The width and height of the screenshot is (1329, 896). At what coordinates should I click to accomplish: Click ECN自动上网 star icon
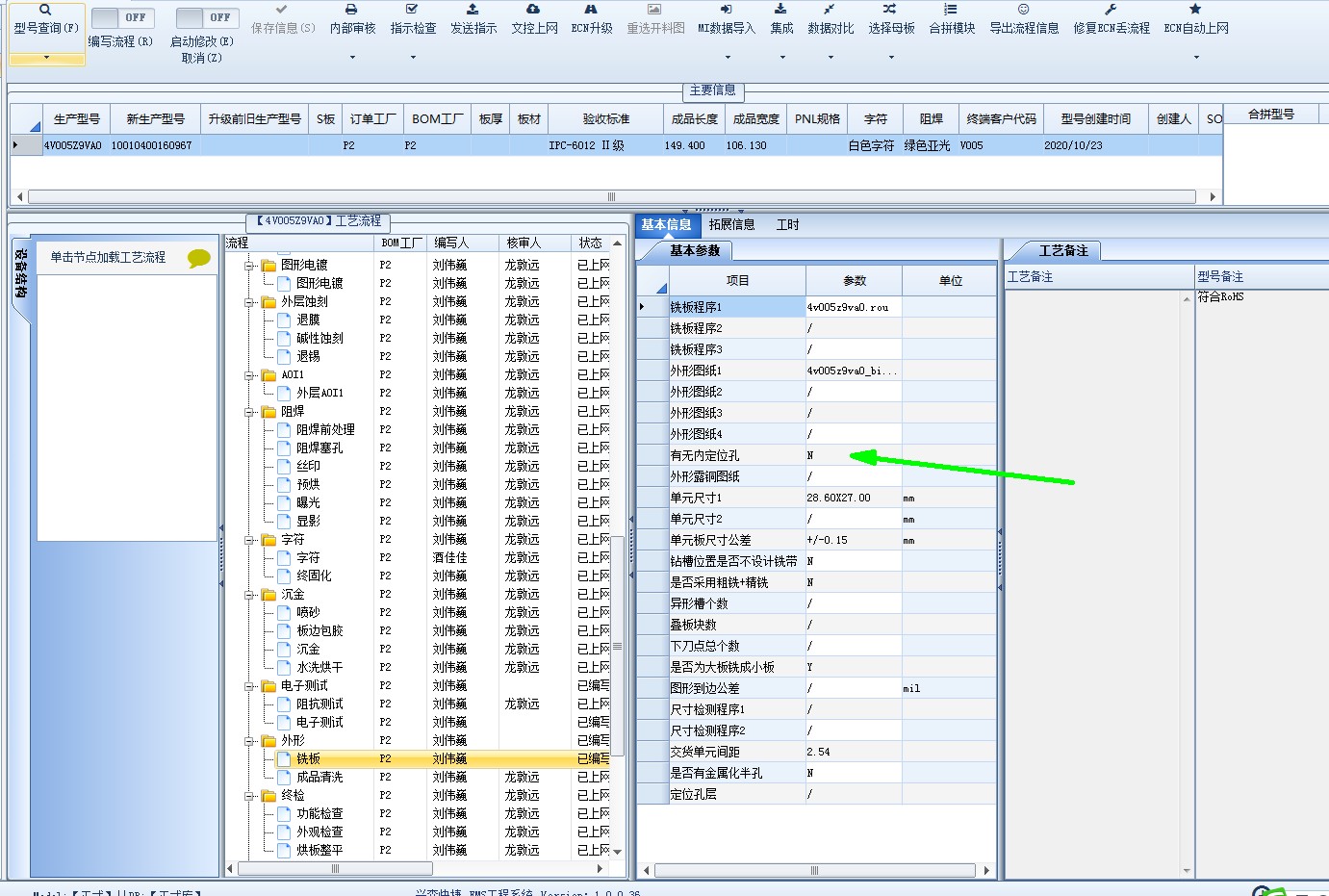1195,9
